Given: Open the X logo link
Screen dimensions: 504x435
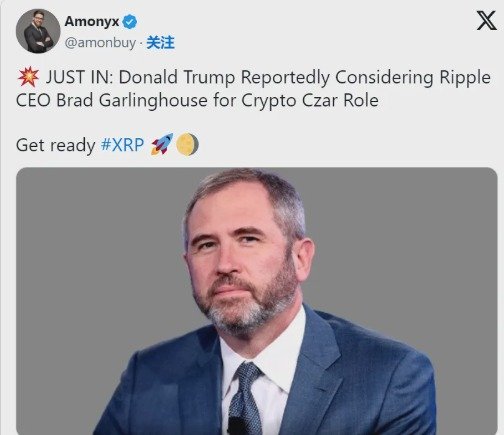Looking at the screenshot, I should [x=486, y=21].
